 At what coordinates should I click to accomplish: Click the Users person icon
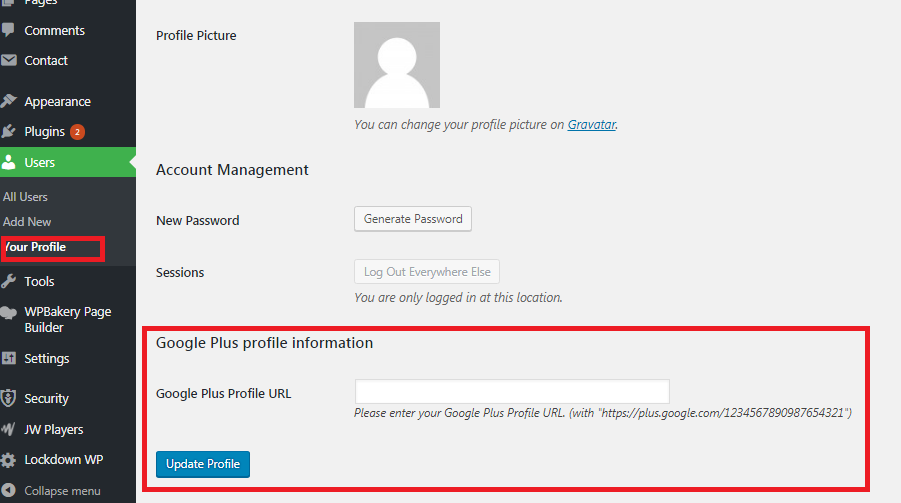(x=9, y=162)
